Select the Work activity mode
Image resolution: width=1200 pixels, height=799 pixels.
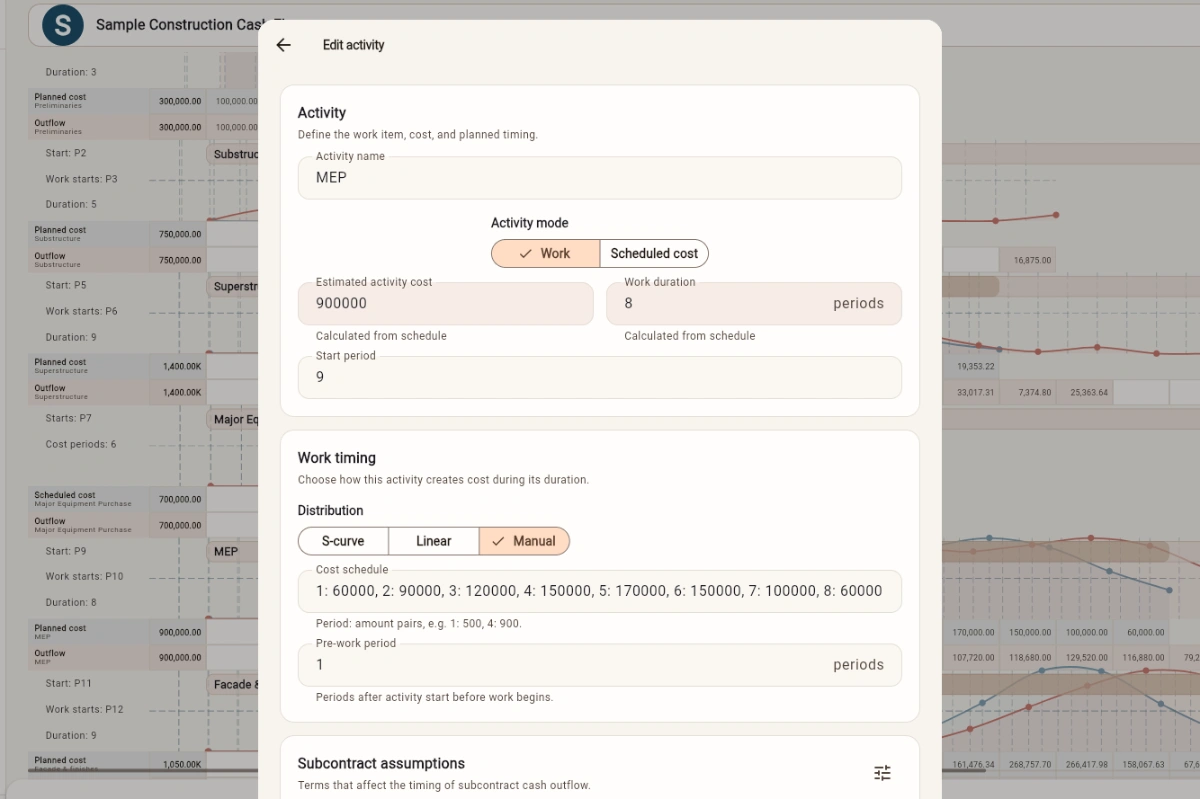pyautogui.click(x=545, y=254)
